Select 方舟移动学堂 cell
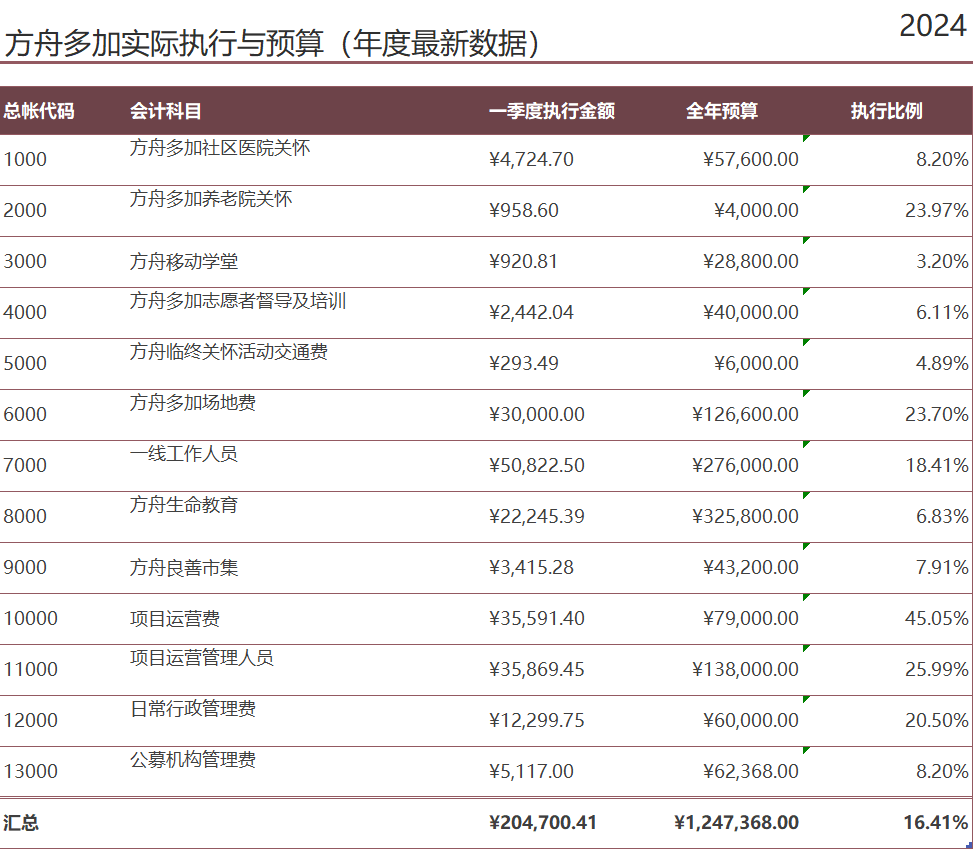This screenshot has height=850, width=975. coord(183,261)
